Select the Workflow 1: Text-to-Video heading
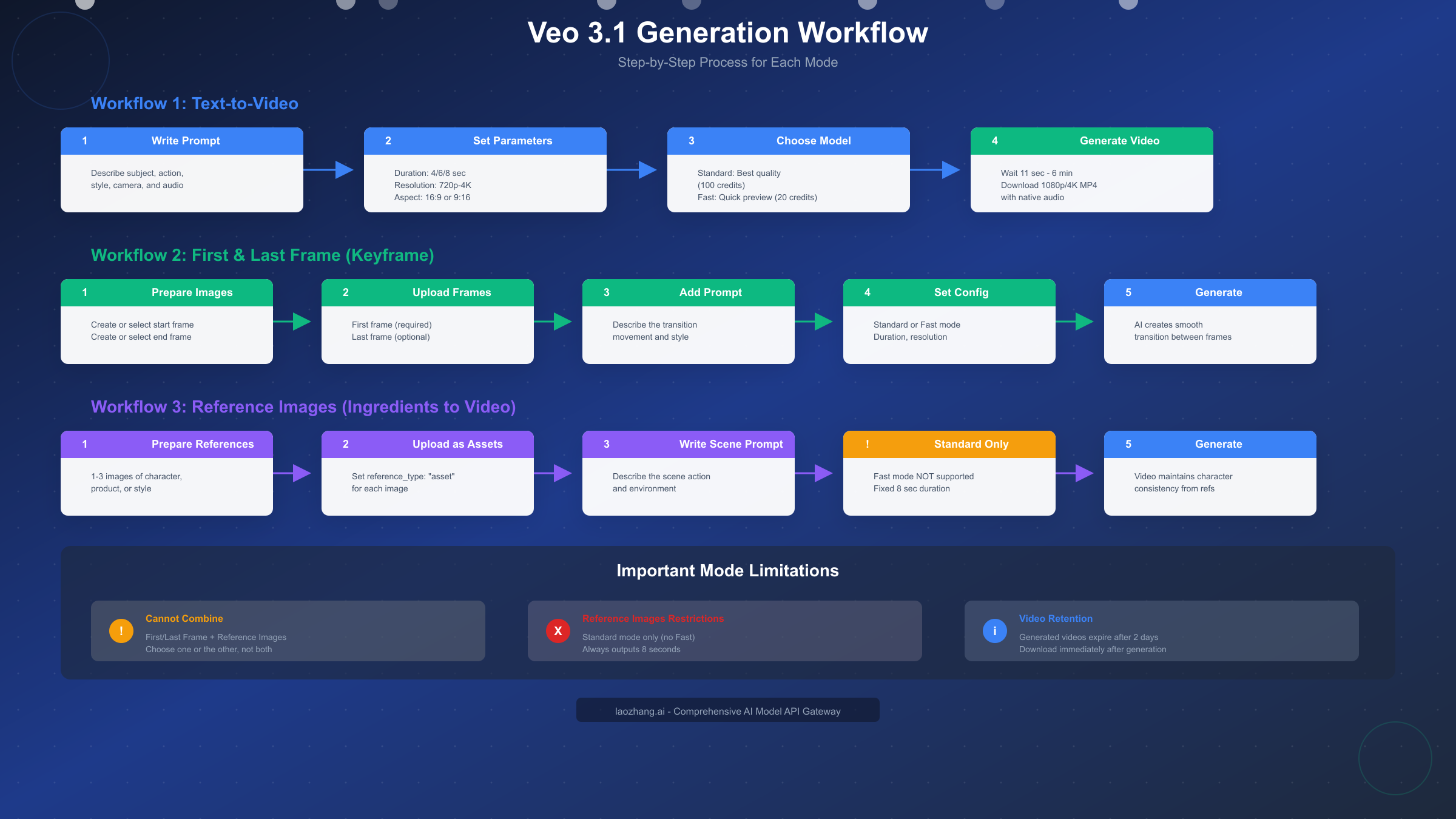Viewport: 1456px width, 819px height. coord(195,103)
